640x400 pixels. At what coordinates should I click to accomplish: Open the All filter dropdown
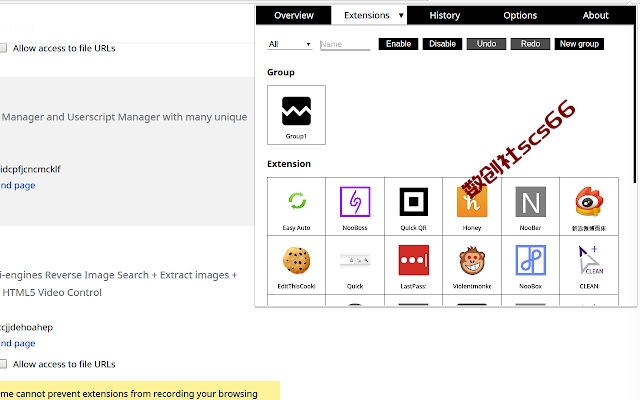point(289,44)
